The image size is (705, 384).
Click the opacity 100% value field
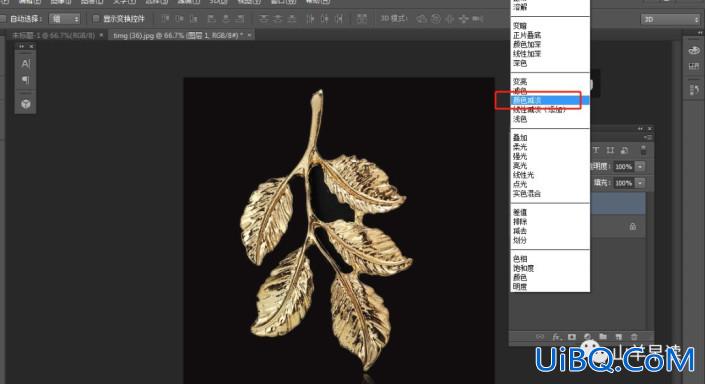624,166
